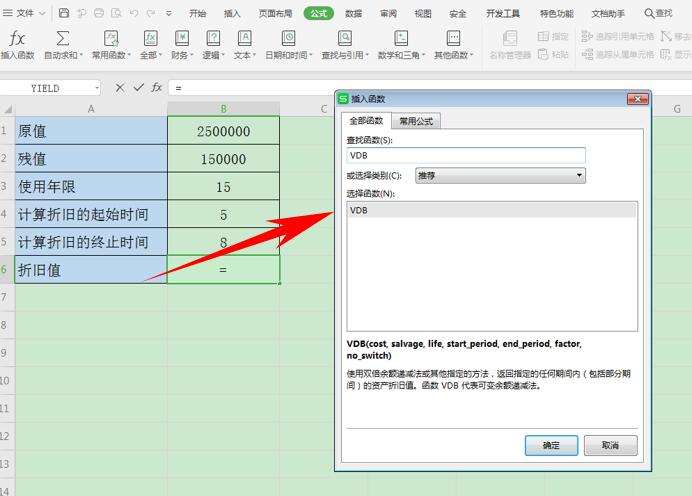Viewport: 692px width, 496px height.
Task: Switch to the 插入 (Insert) ribbon tab
Action: (x=232, y=13)
